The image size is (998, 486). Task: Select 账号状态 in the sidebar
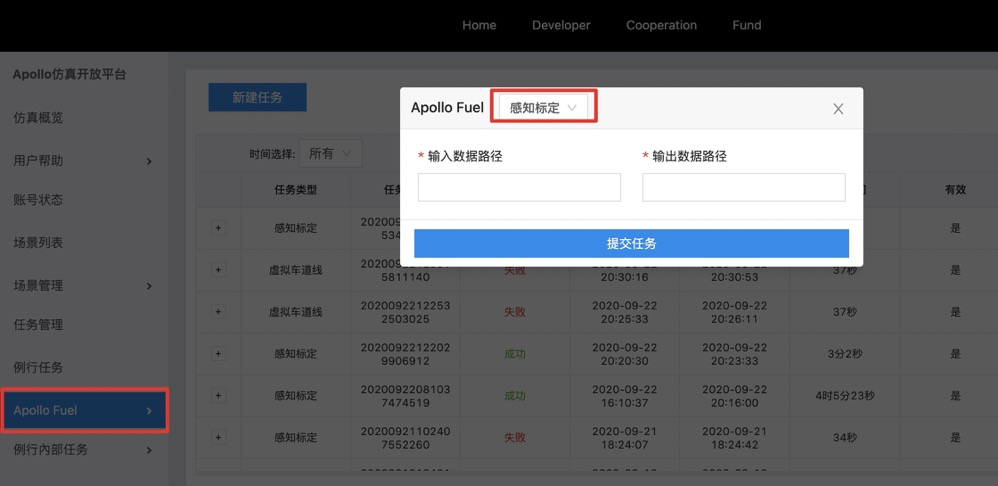coord(38,200)
